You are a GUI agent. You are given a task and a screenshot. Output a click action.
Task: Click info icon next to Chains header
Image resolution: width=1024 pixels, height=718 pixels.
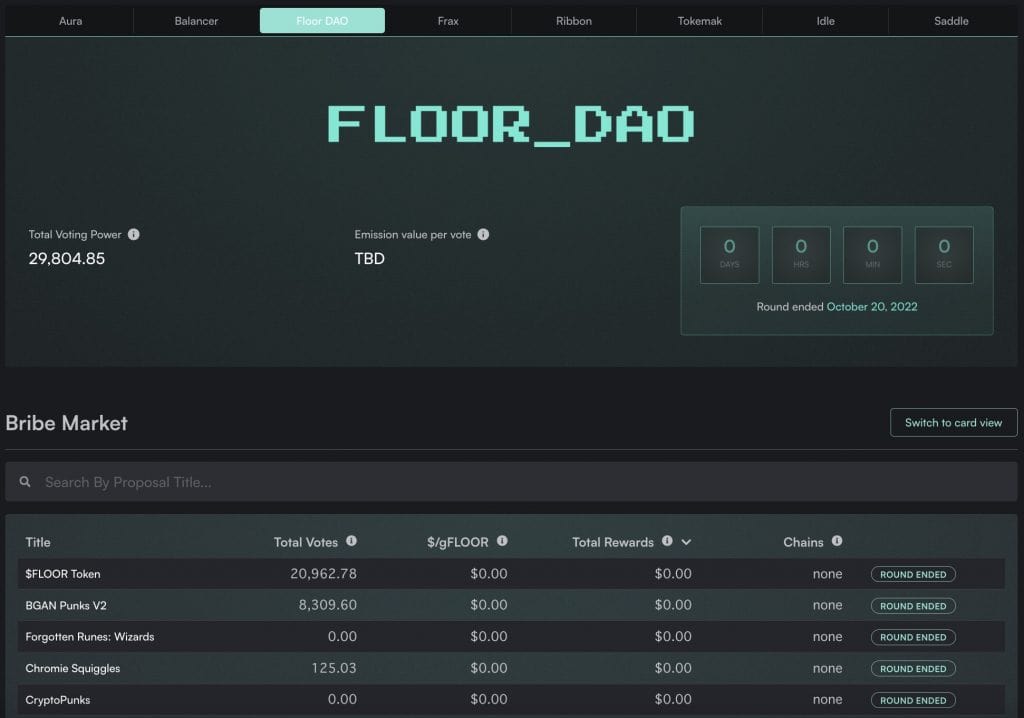pyautogui.click(x=837, y=541)
